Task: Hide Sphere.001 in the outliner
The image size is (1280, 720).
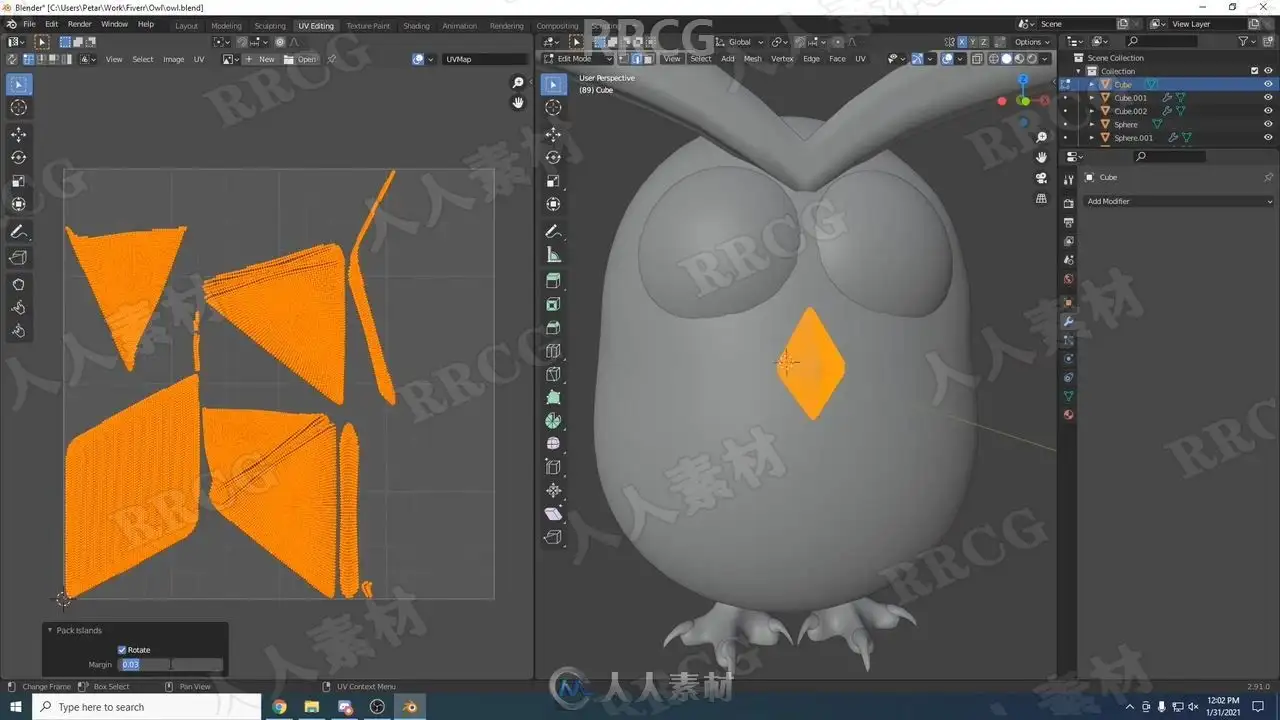Action: (1269, 138)
